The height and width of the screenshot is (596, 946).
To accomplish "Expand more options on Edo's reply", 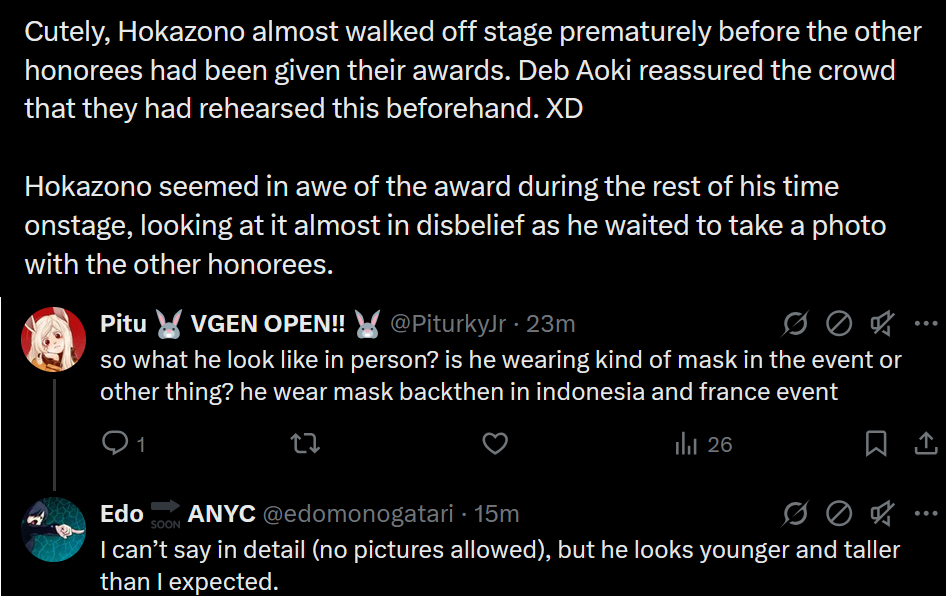I will pyautogui.click(x=926, y=514).
